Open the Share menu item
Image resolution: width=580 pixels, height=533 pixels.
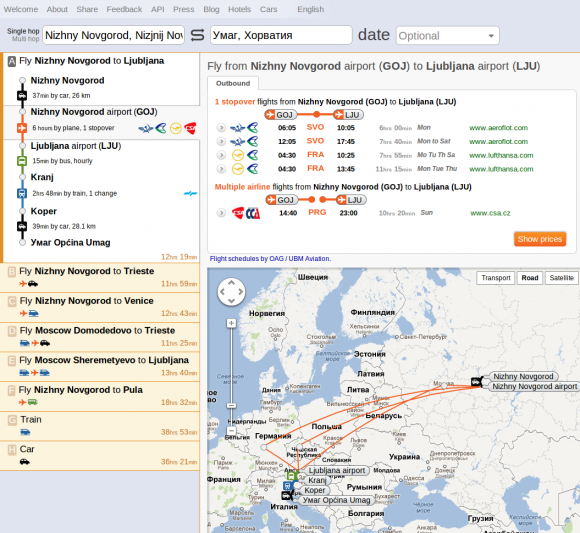[87, 9]
